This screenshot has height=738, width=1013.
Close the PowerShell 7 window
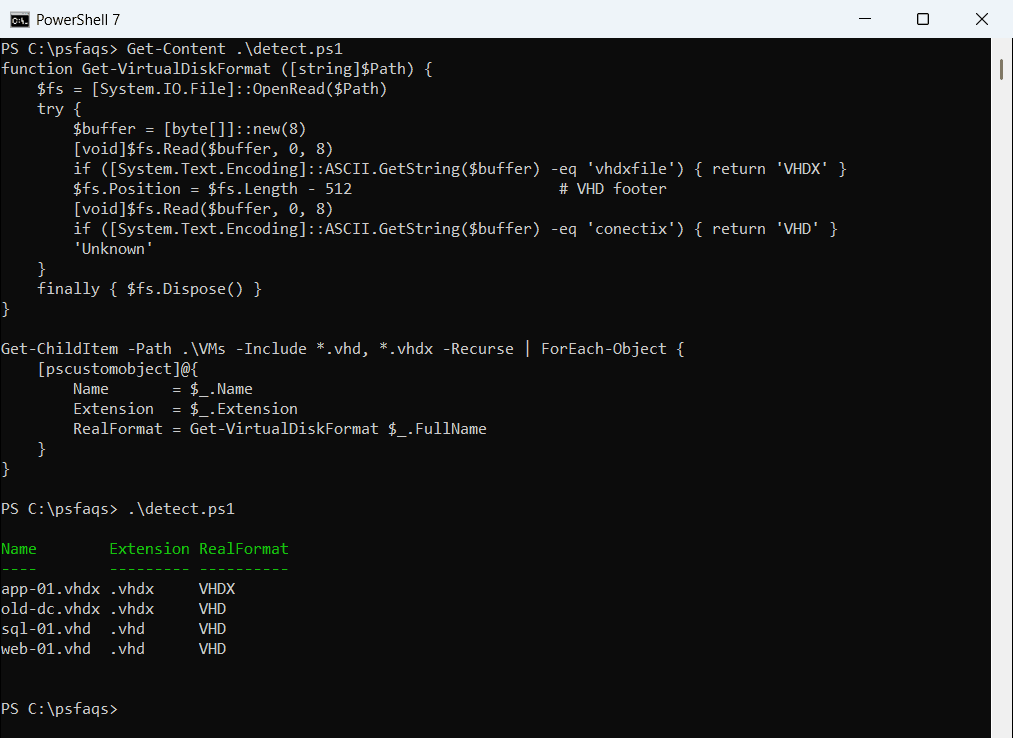pyautogui.click(x=982, y=19)
